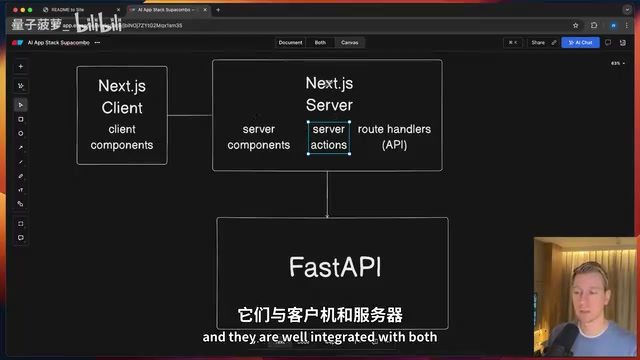Image resolution: width=640 pixels, height=360 pixels.
Task: Bookmark this page with star icon
Action: [576, 25]
